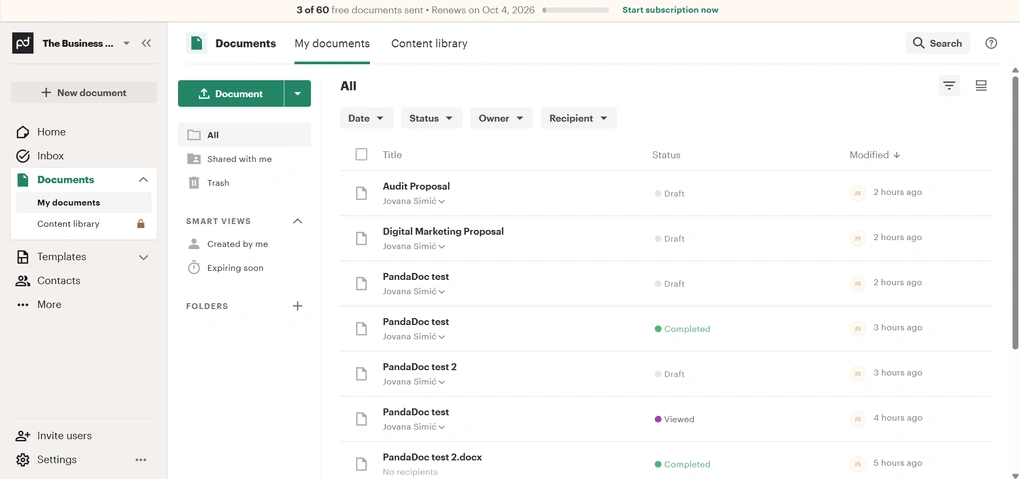Expand the Templates sidebar section
Screen dimensions: 1020x479
click(144, 257)
